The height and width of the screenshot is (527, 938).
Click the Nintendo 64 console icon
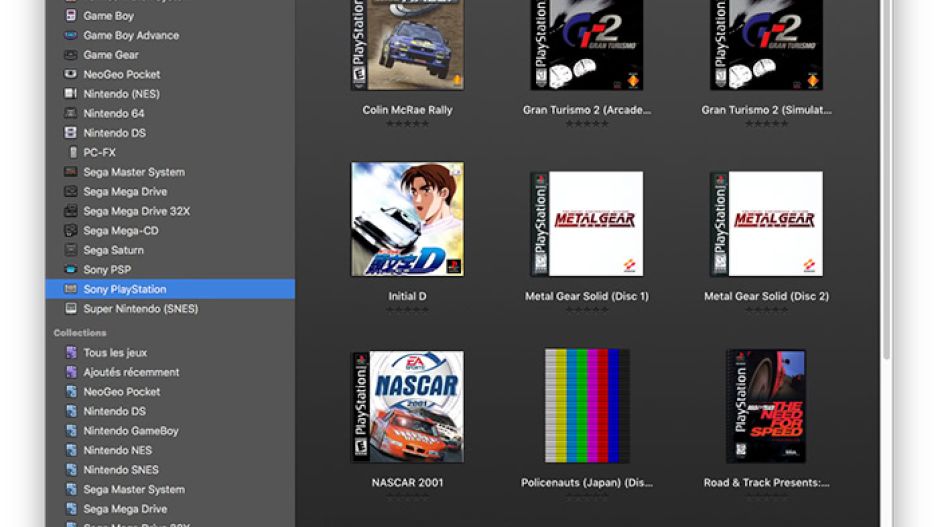[71, 113]
